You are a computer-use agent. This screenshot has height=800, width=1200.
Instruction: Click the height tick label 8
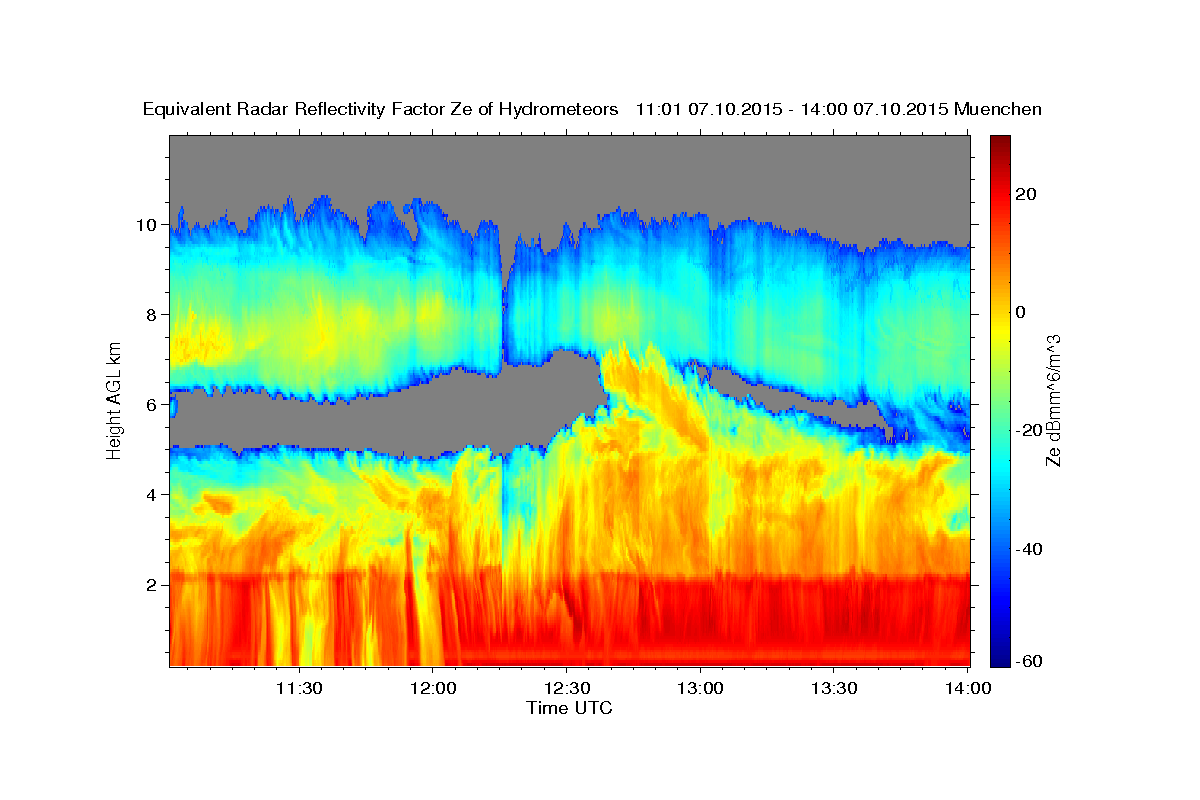coord(151,315)
